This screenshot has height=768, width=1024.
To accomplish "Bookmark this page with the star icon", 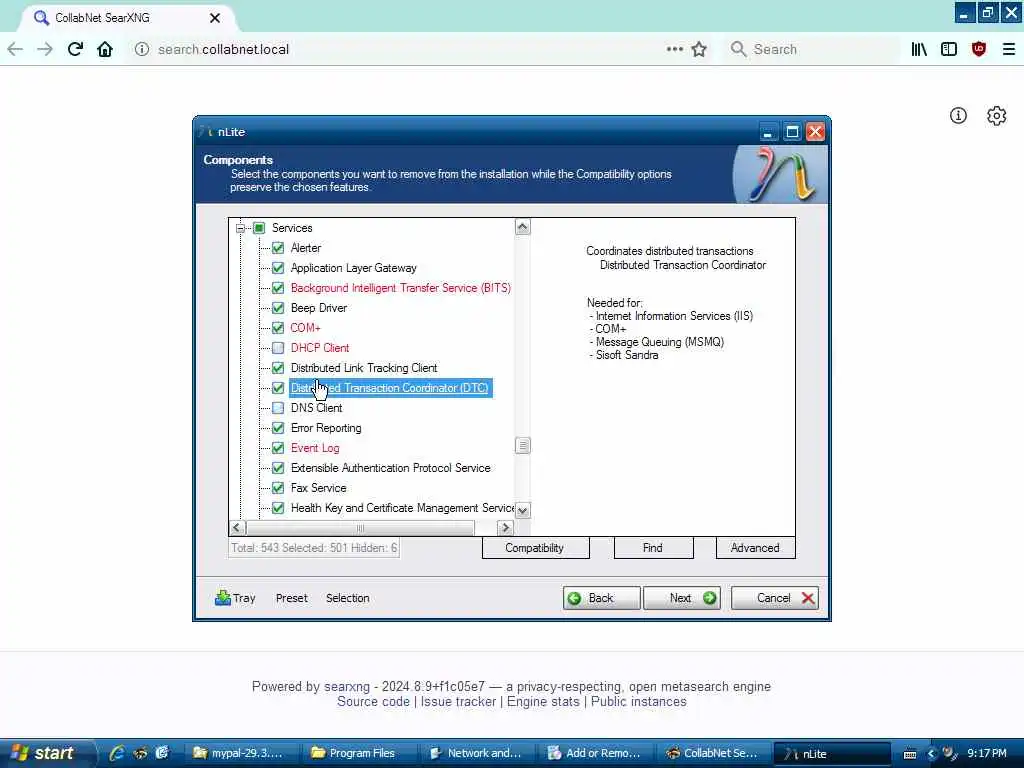I will pos(699,50).
